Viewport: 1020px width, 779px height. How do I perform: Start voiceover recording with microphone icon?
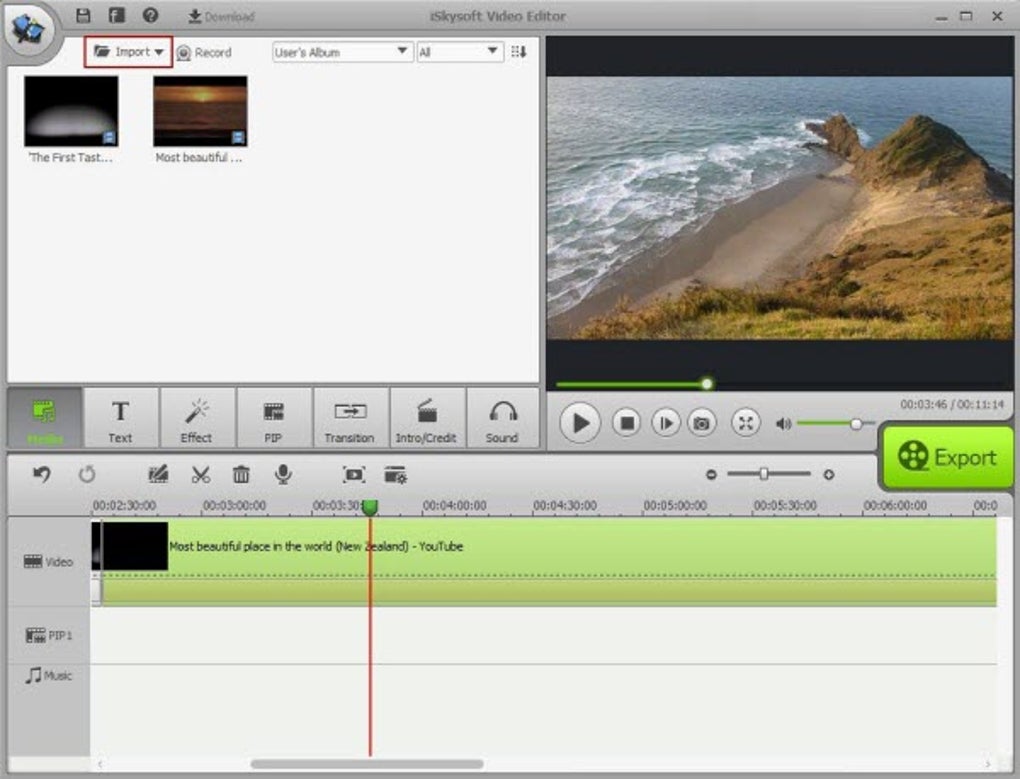coord(284,474)
